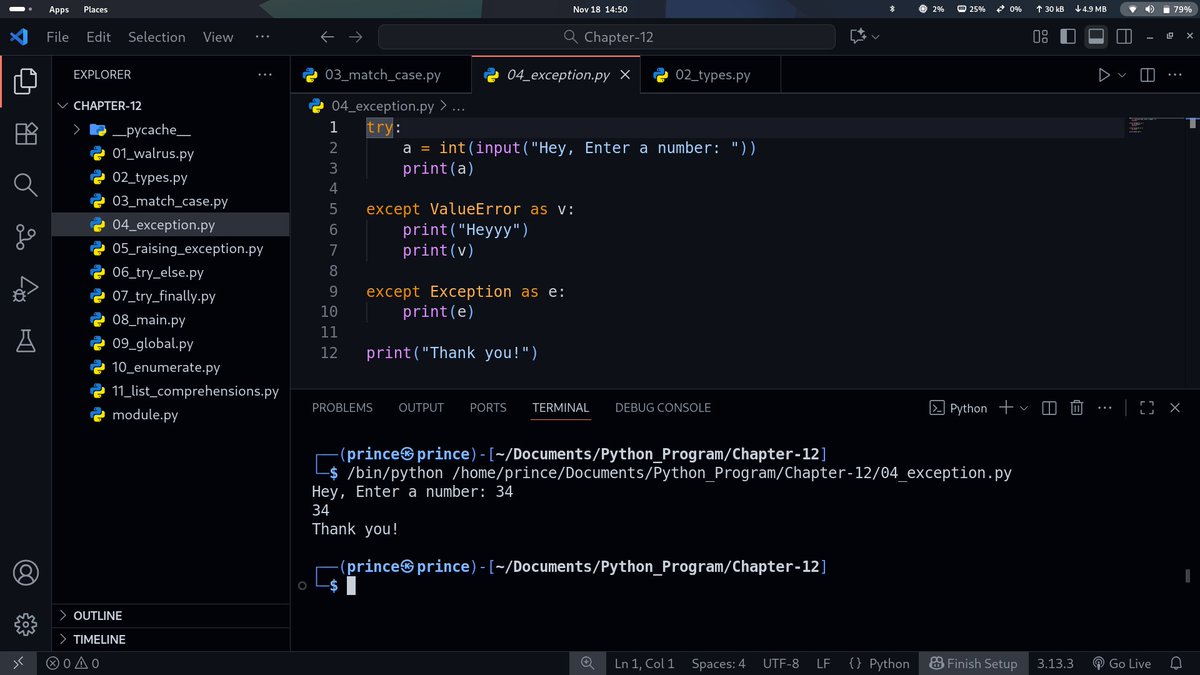1200x675 pixels.
Task: Switch to the PROBLEMS panel tab
Action: coord(342,408)
